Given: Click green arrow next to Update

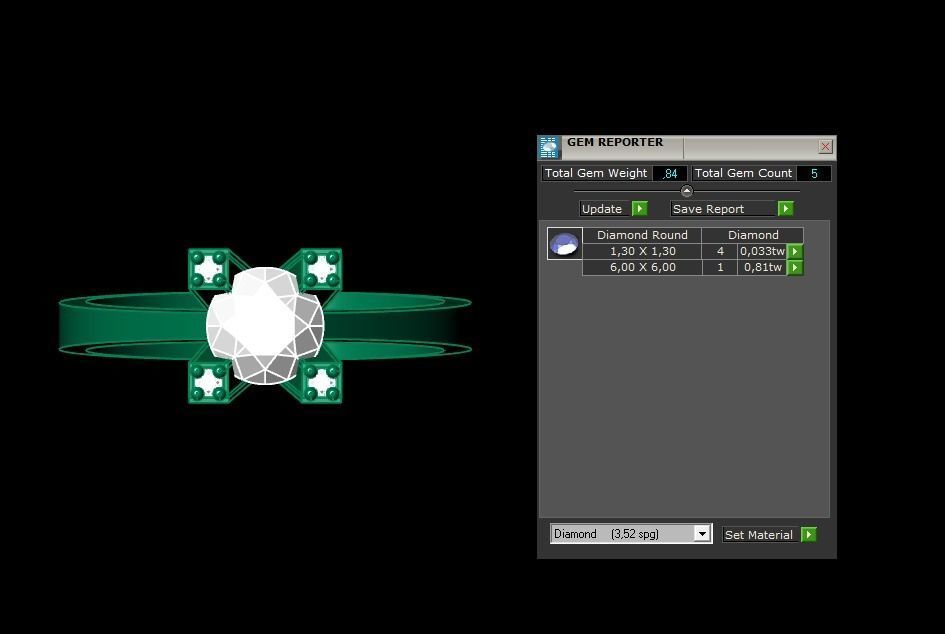Looking at the screenshot, I should pos(639,209).
